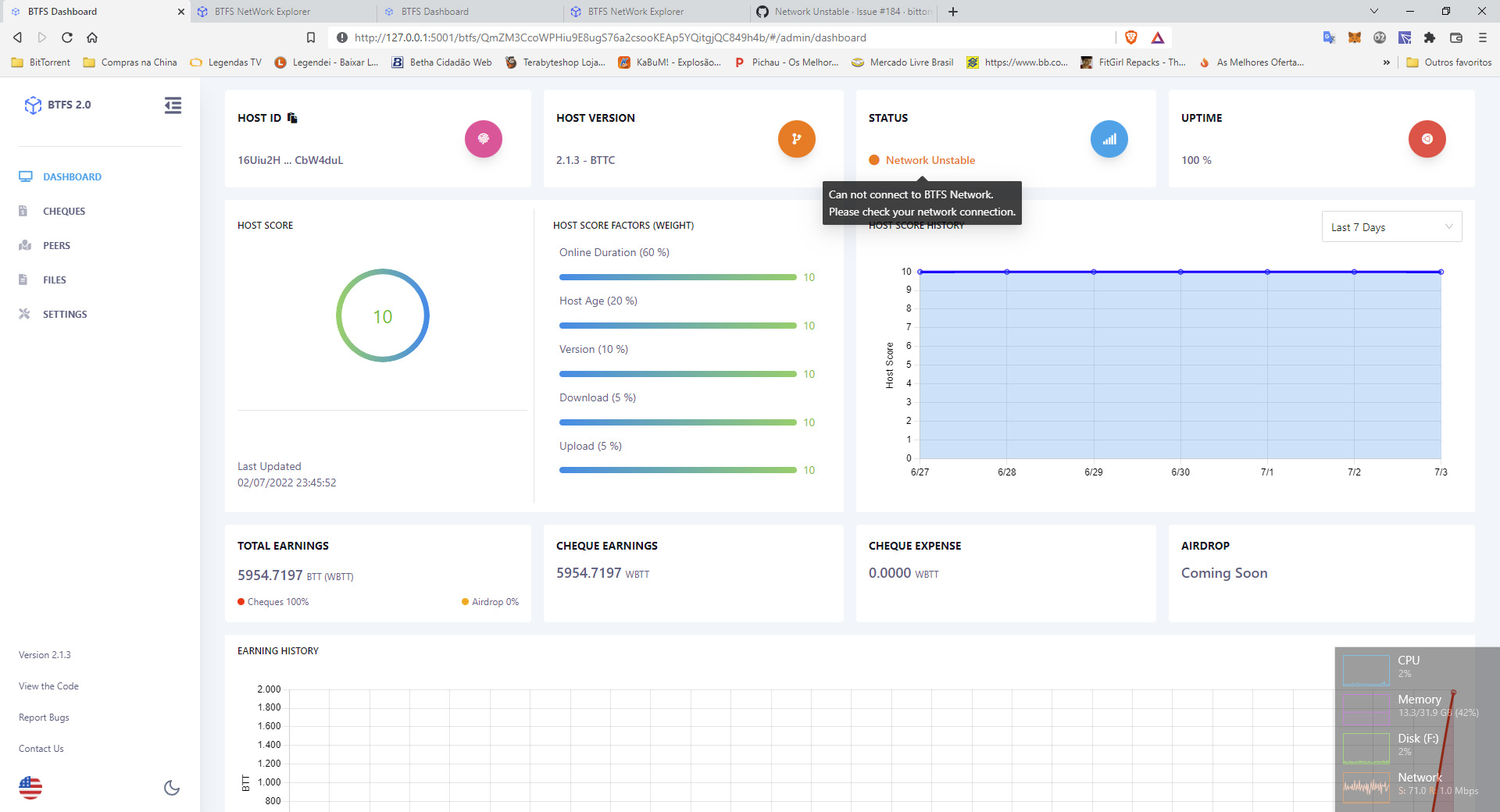The height and width of the screenshot is (812, 1500).
Task: Collapse the sidebar with the collapse icon
Action: click(x=173, y=105)
